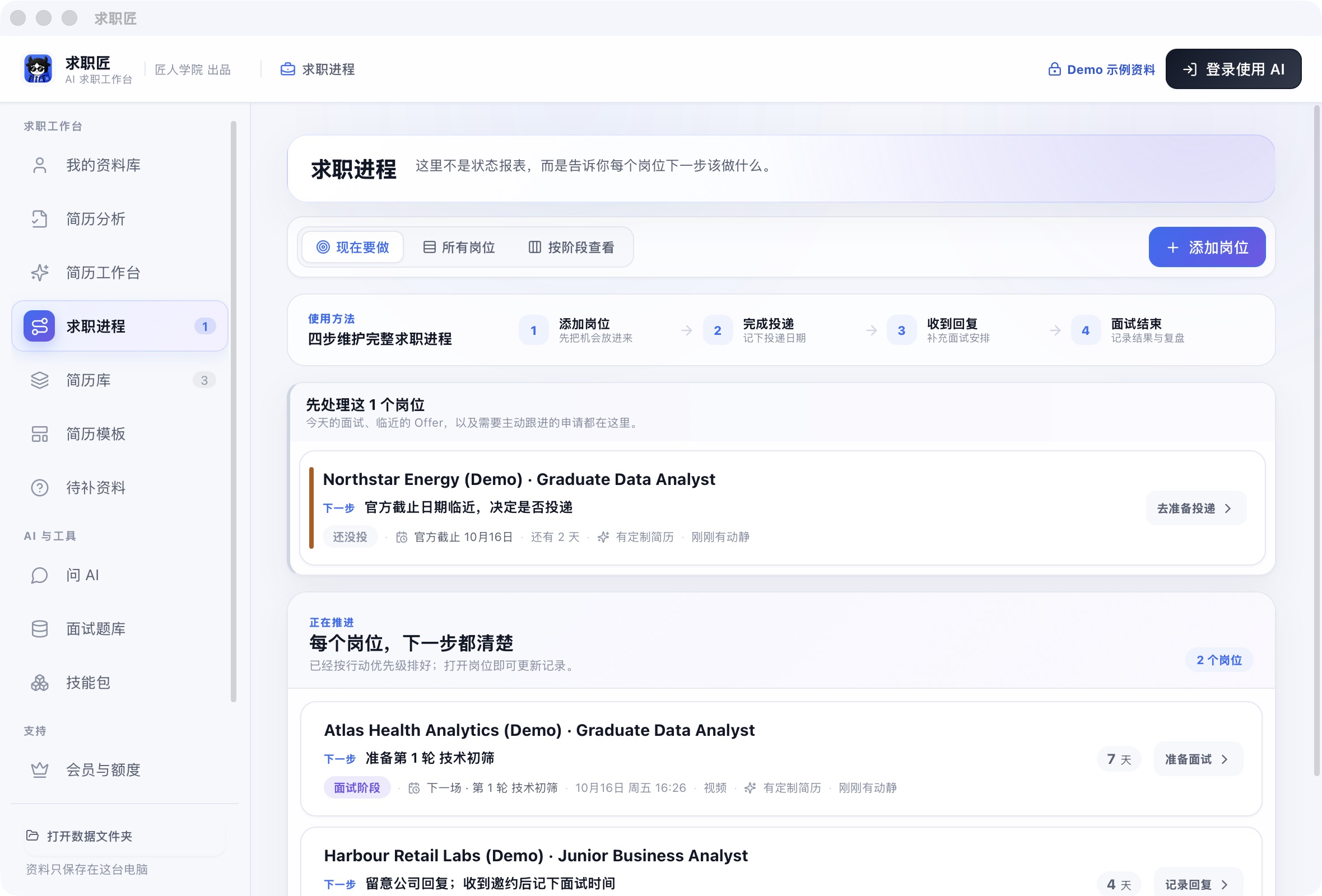The height and width of the screenshot is (896, 1322).
Task: Click sparkle icon in Atlas Health 有定制简历
Action: coord(750,788)
